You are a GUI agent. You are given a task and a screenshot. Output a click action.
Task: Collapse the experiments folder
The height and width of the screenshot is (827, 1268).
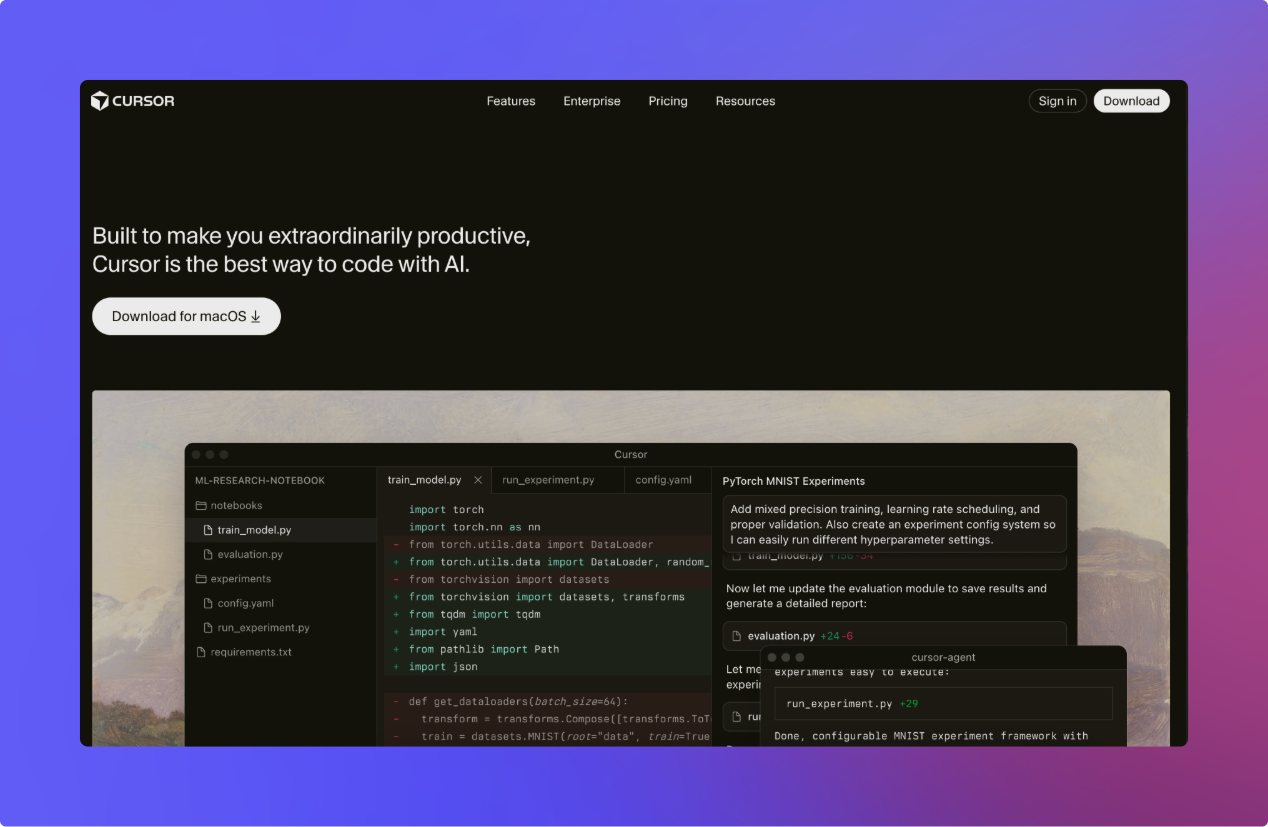(x=233, y=579)
